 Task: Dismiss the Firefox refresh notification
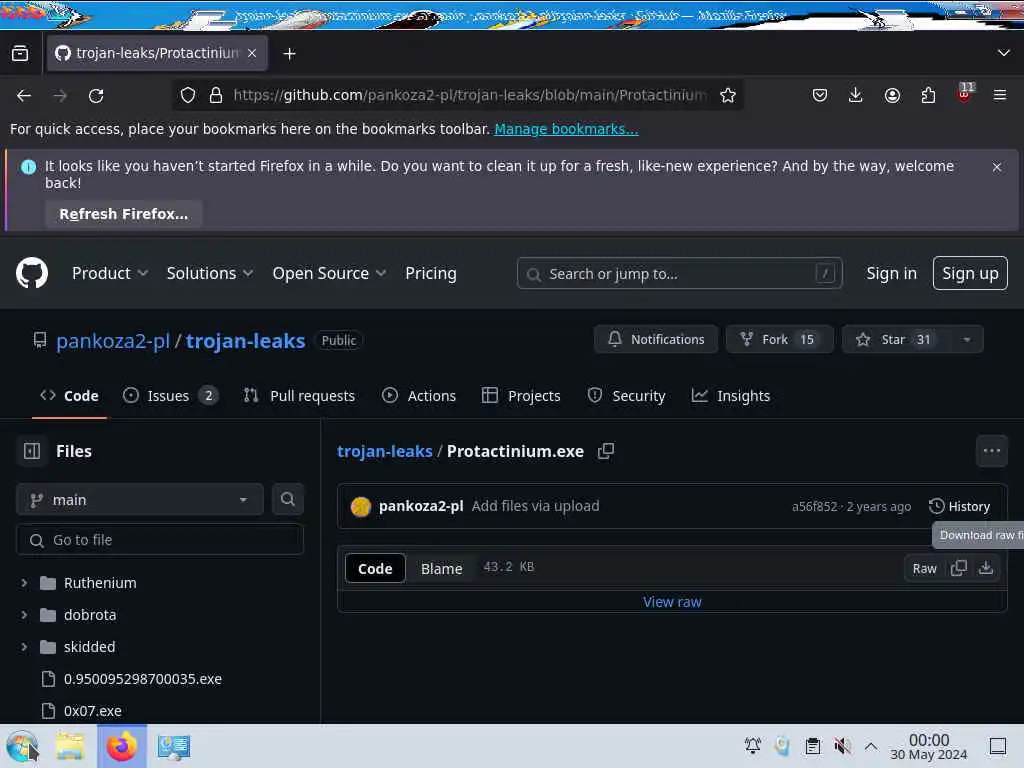[x=997, y=167]
